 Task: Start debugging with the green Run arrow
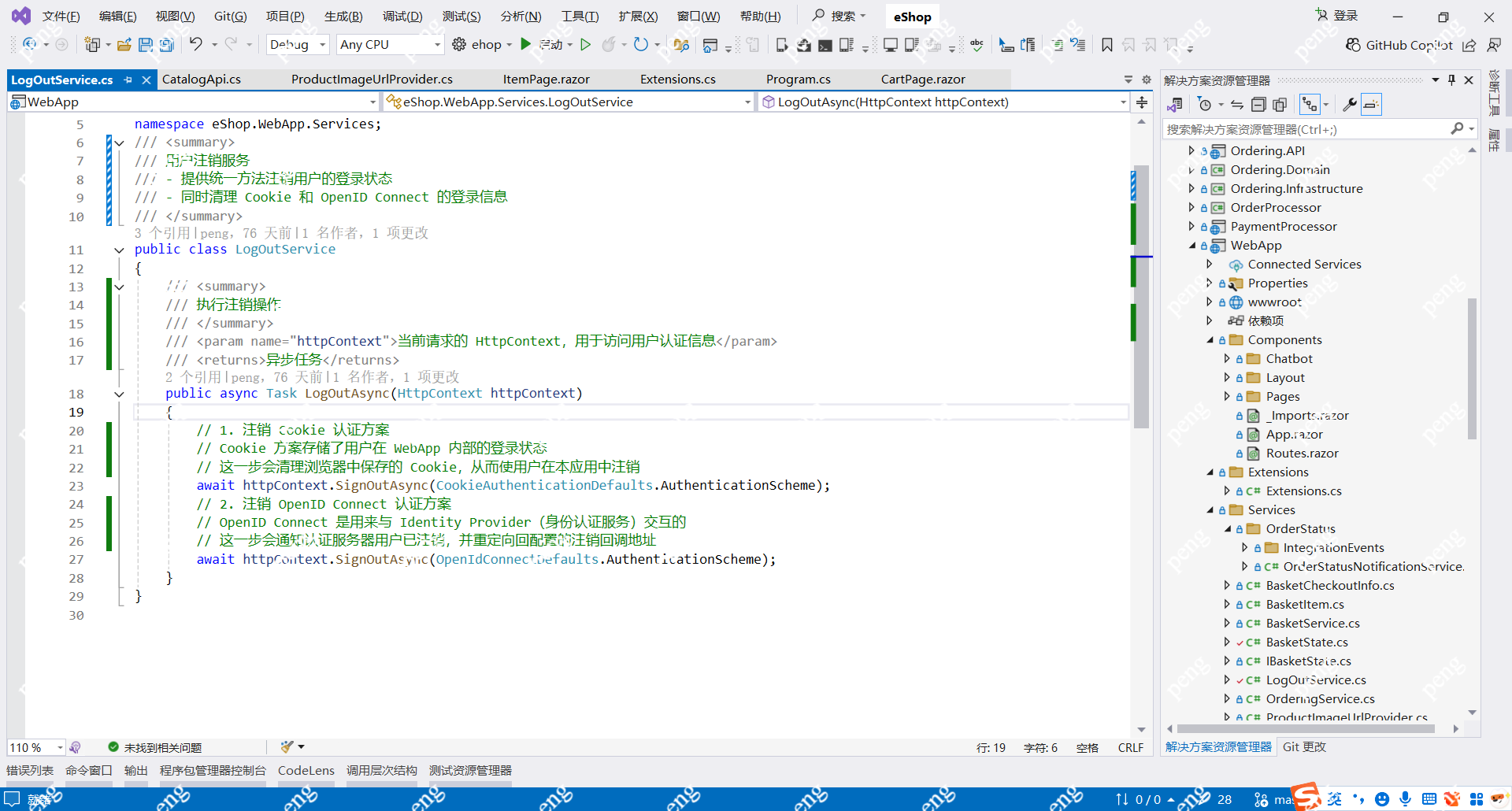[x=526, y=44]
